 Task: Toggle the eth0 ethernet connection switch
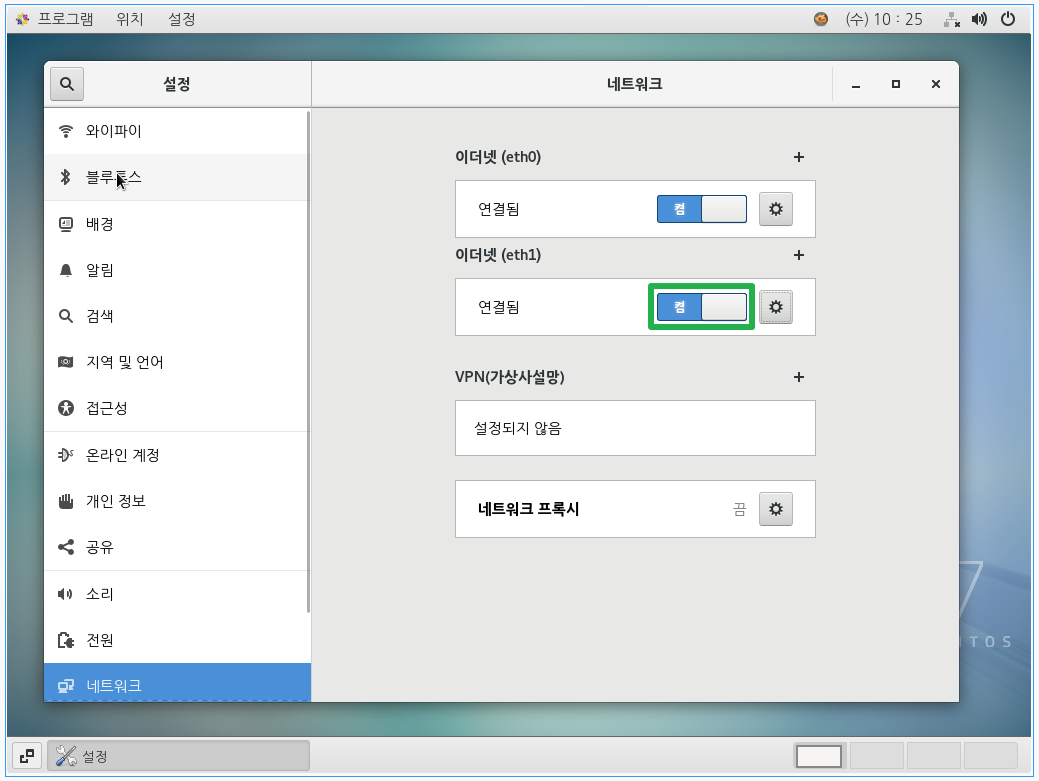click(x=701, y=209)
